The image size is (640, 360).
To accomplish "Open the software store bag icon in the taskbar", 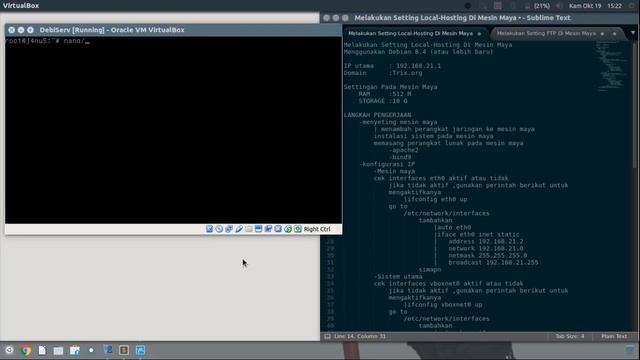I will click(75, 350).
